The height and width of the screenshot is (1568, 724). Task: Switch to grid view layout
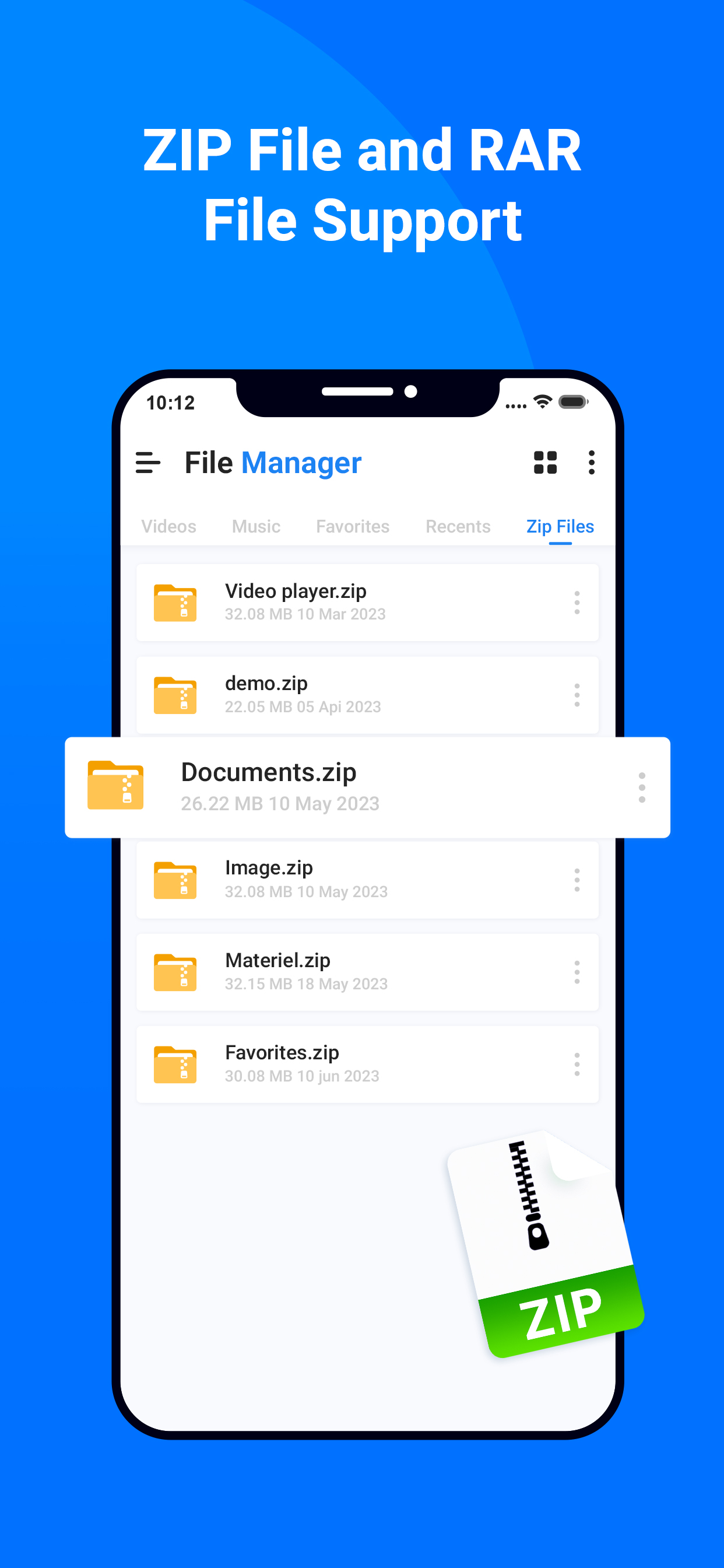[545, 463]
